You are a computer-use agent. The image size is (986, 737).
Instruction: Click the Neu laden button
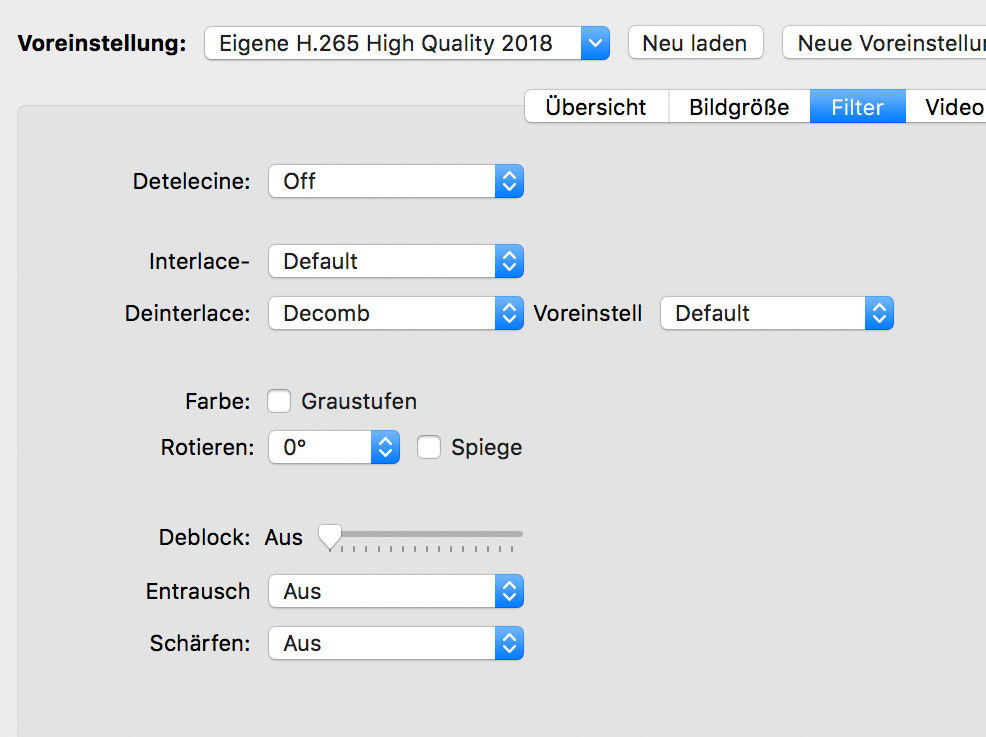[695, 43]
